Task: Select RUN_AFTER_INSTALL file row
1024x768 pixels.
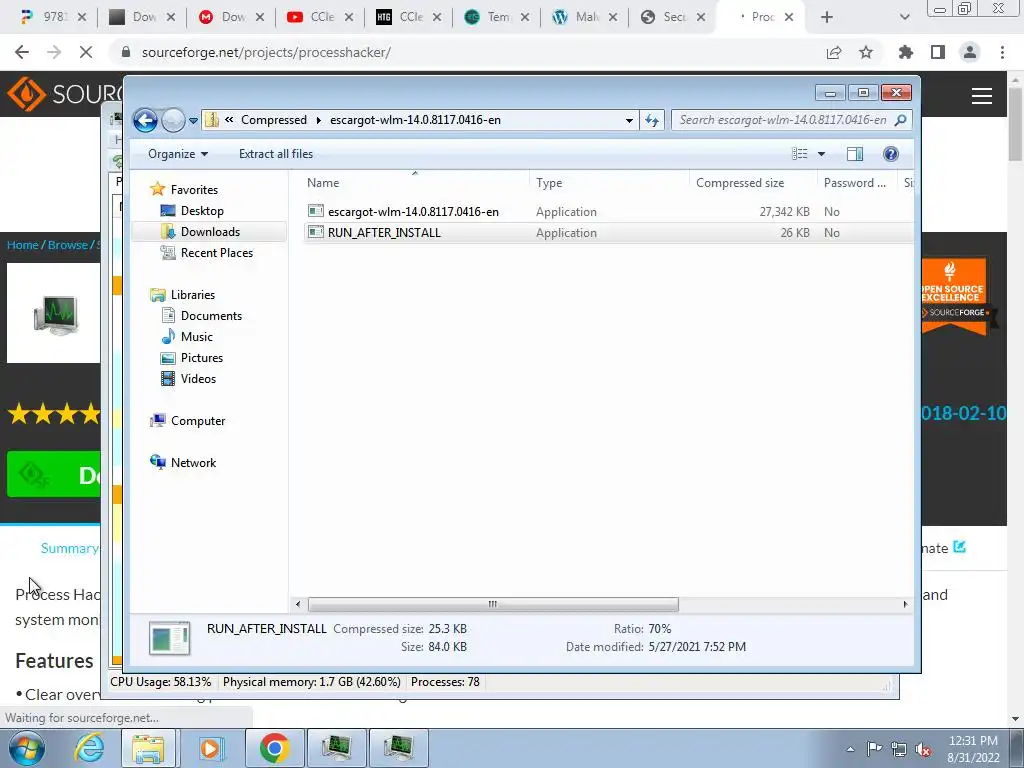Action: point(608,232)
